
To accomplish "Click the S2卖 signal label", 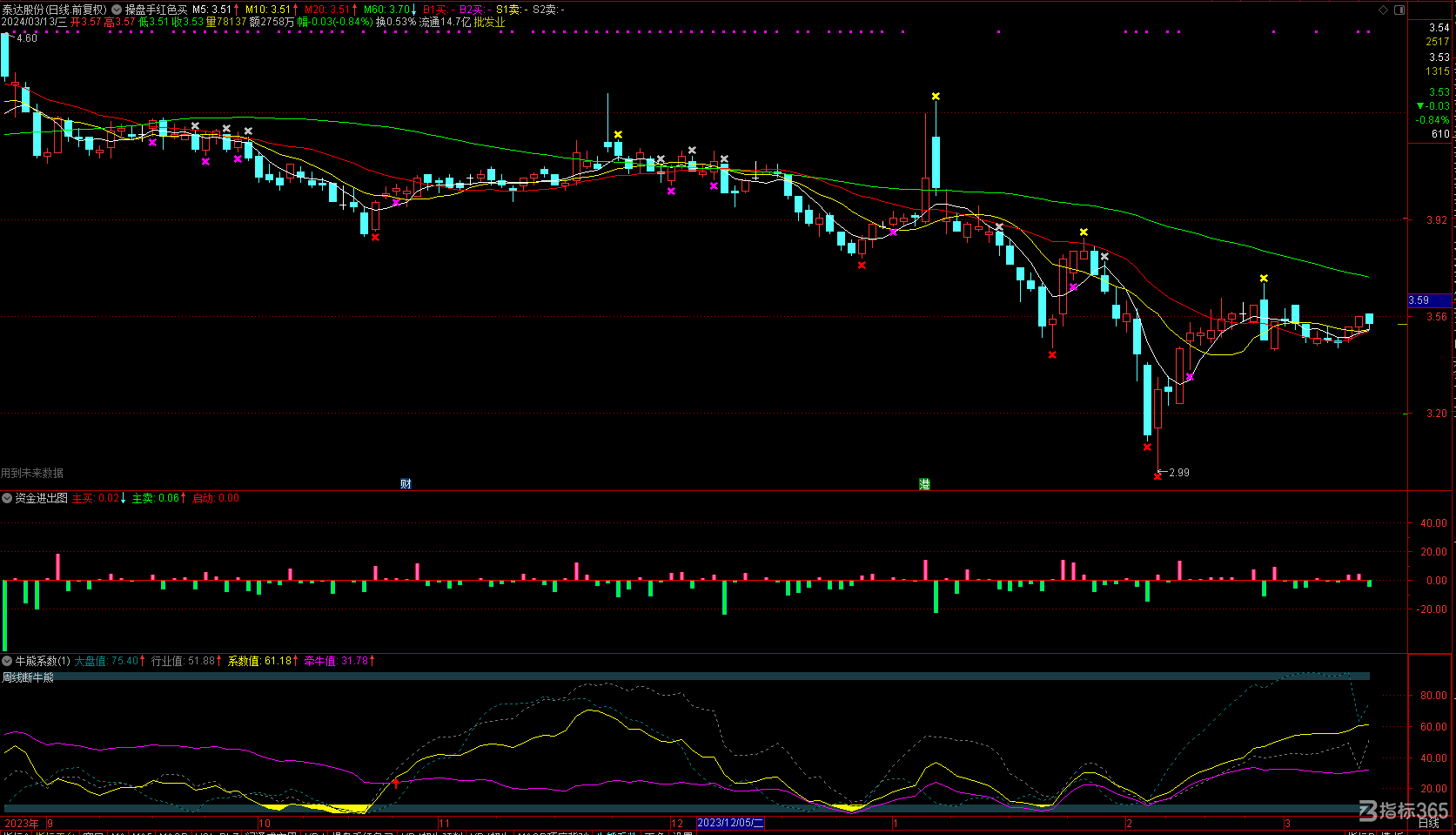I will [x=547, y=10].
